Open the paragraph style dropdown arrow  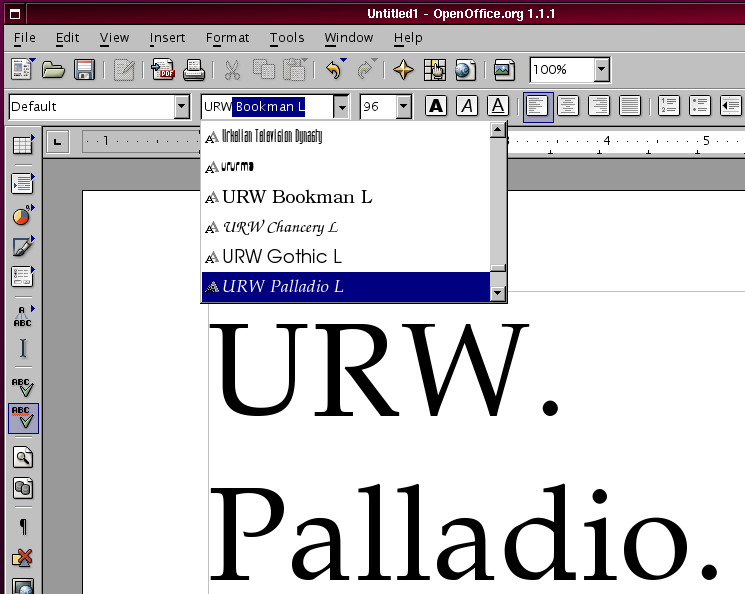pyautogui.click(x=181, y=106)
